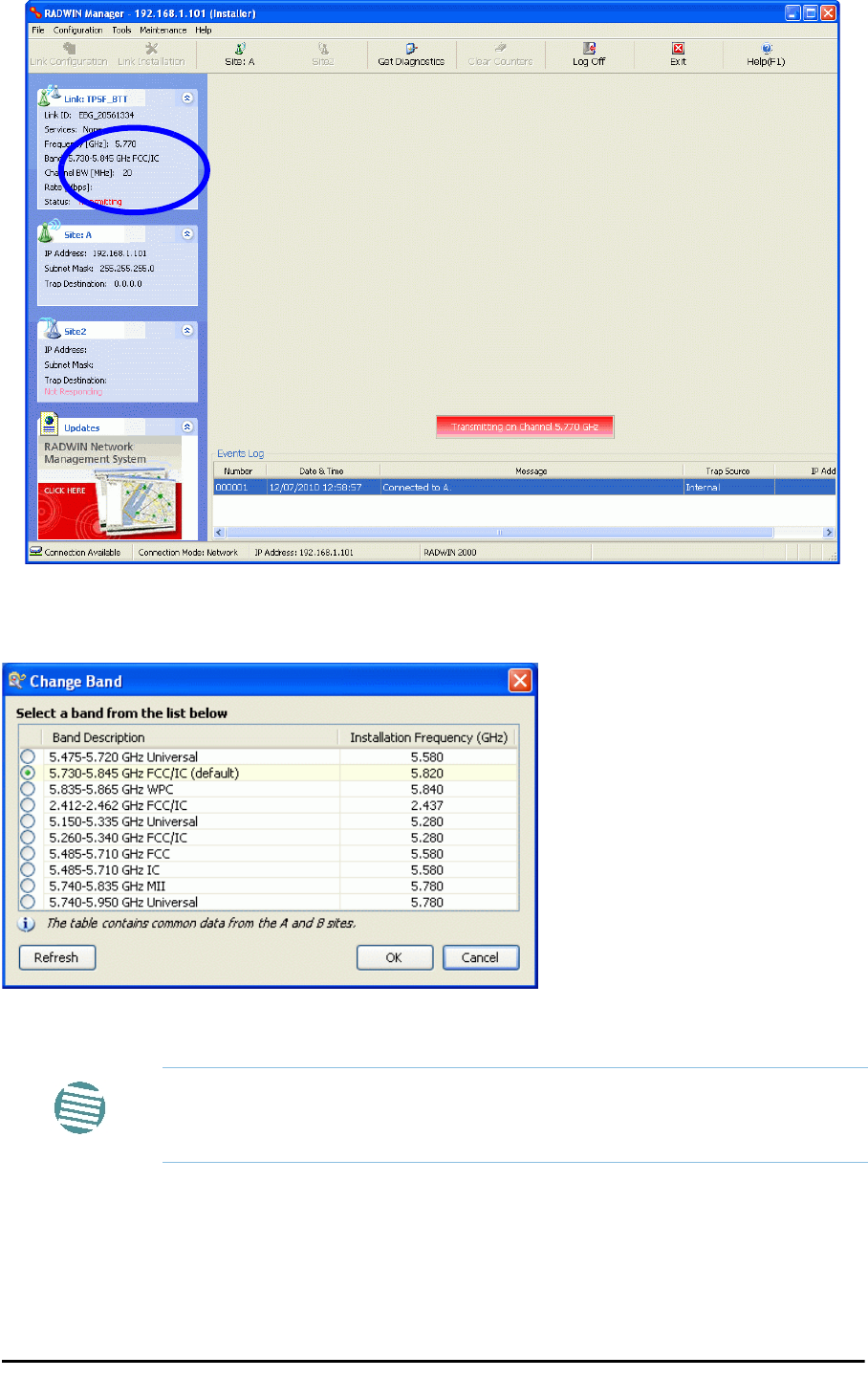Click the info icon in Change Band dialog

click(28, 924)
